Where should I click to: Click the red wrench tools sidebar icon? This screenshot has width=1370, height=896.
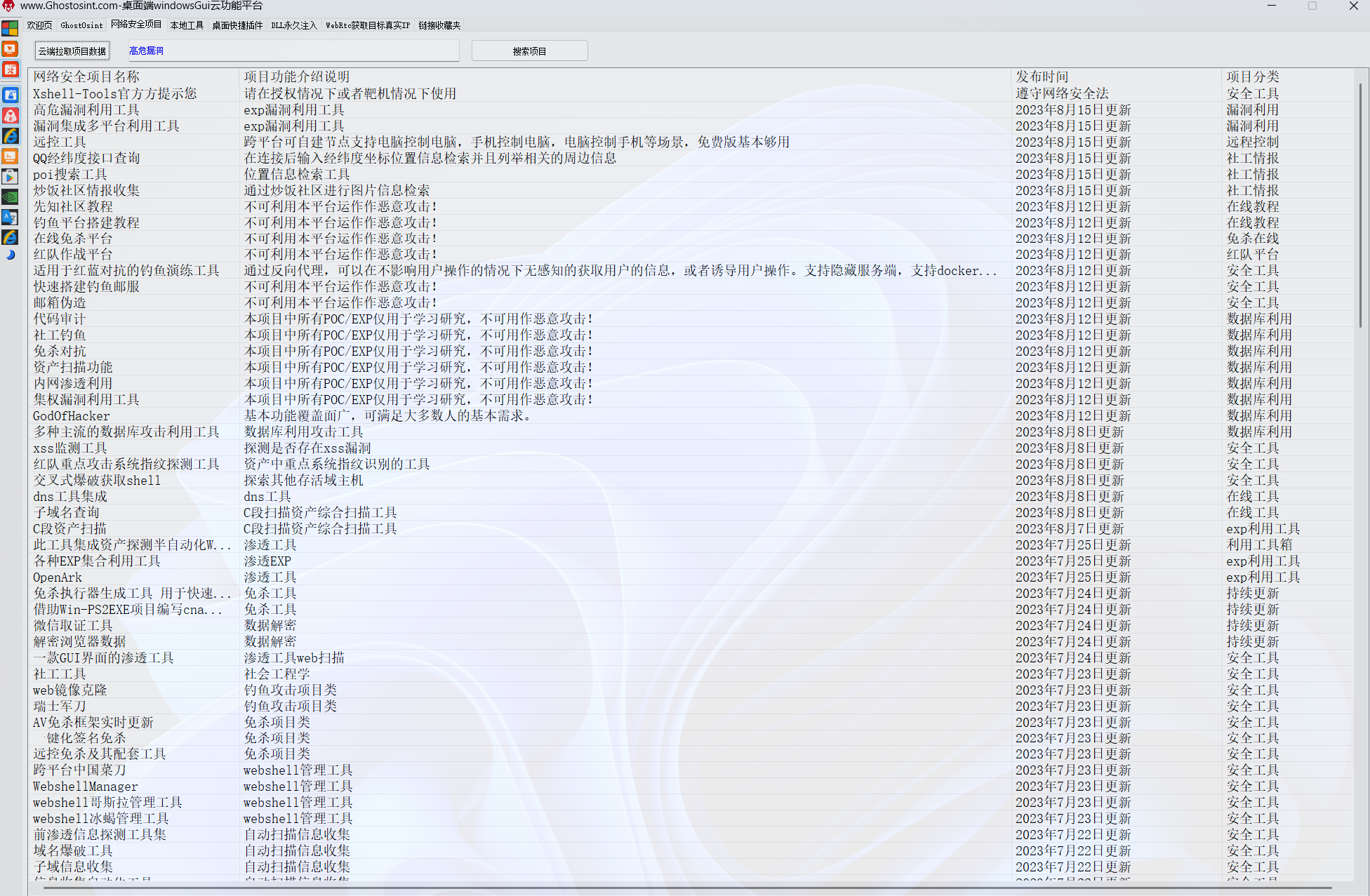[x=10, y=69]
